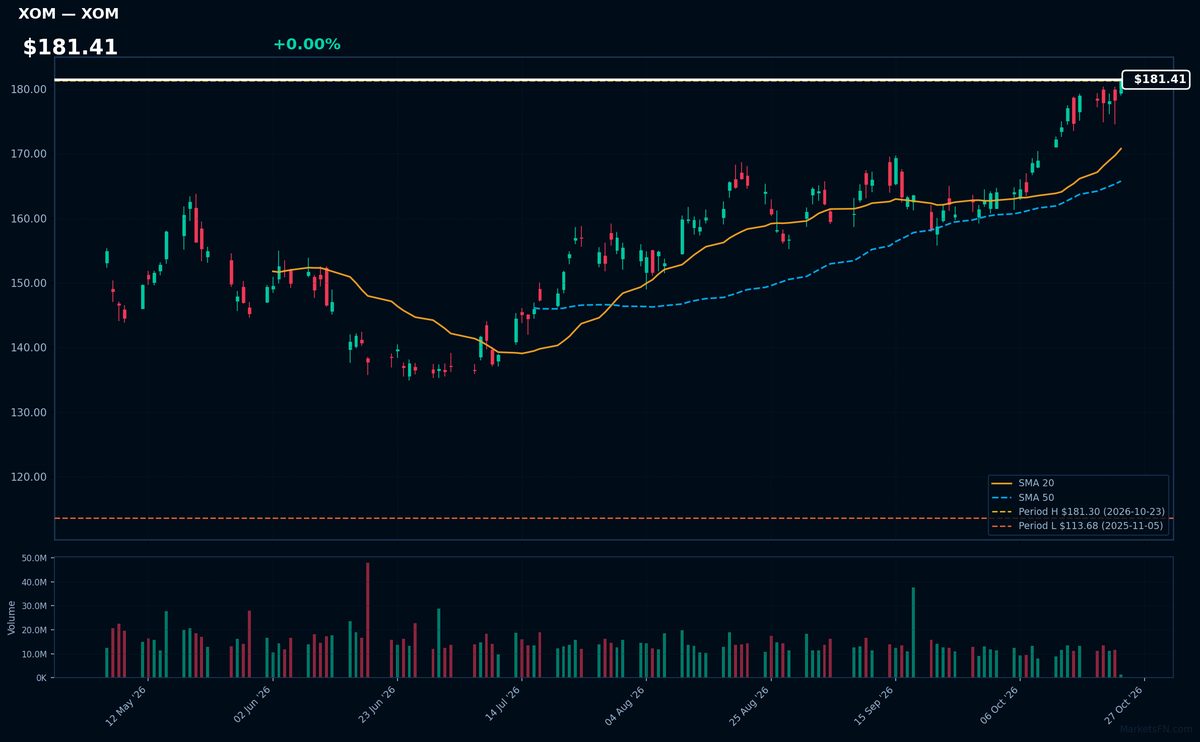This screenshot has width=1200, height=742.
Task: Click the 50.0M volume axis label
Action: tap(34, 558)
